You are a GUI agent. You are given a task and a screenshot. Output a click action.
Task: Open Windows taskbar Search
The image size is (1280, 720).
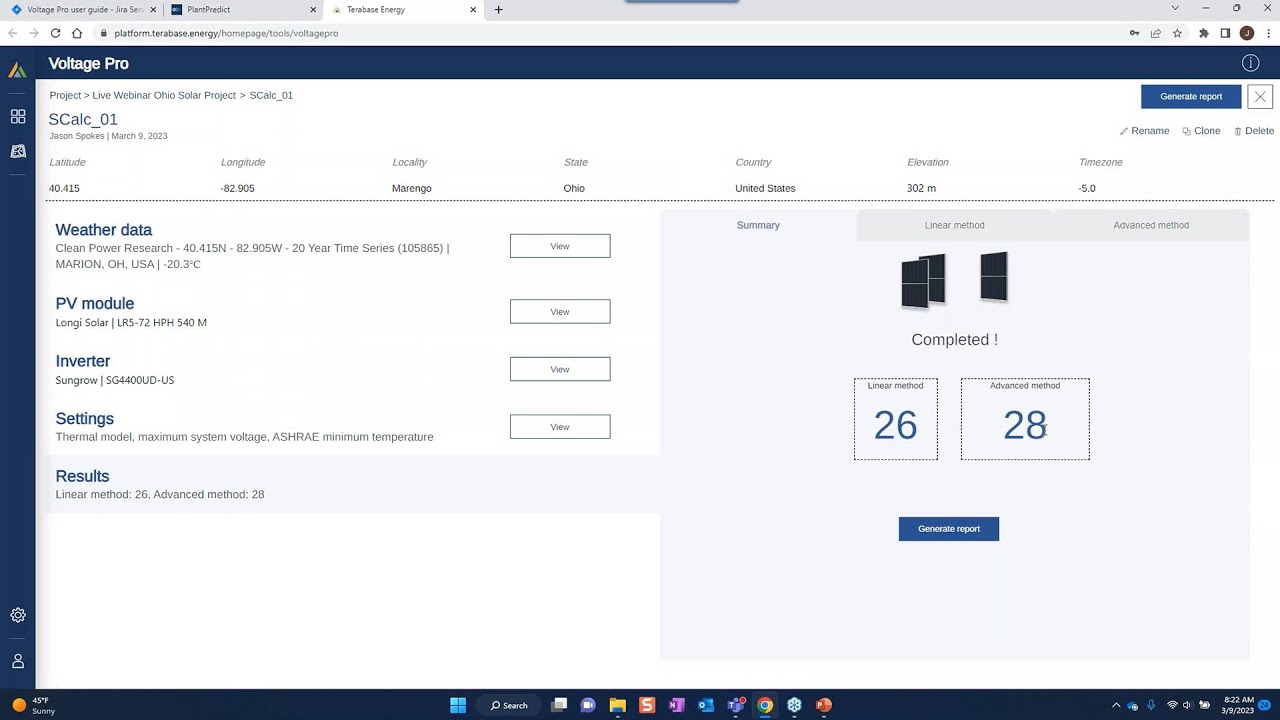509,705
